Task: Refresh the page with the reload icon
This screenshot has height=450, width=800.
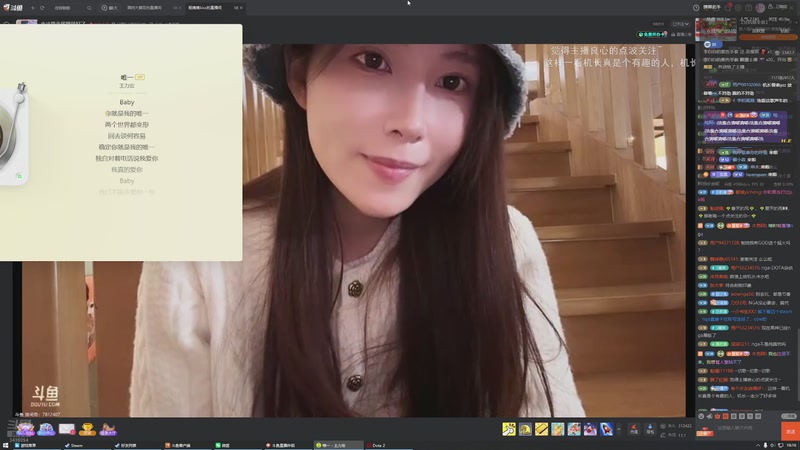Action: pos(42,8)
